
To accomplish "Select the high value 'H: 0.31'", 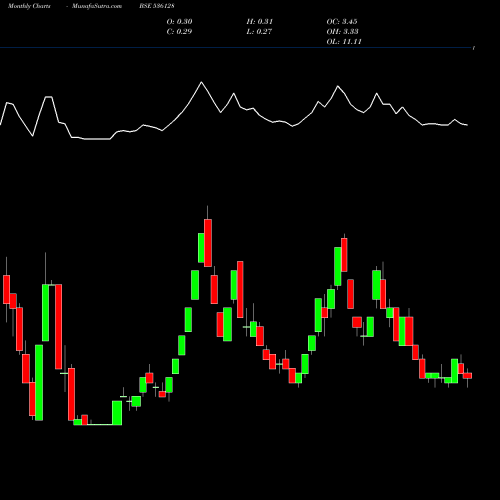I will click(x=260, y=22).
